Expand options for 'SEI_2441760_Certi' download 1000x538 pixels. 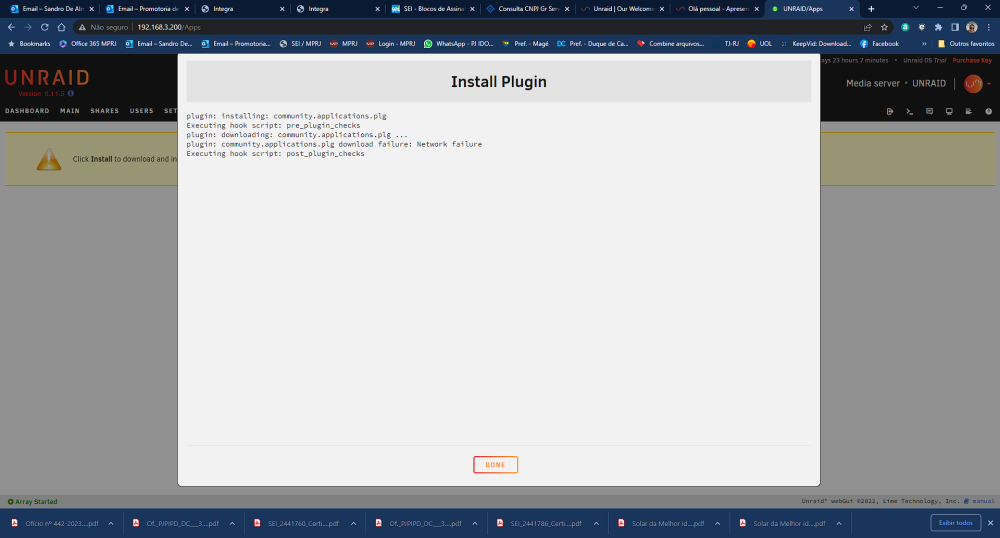tap(353, 523)
